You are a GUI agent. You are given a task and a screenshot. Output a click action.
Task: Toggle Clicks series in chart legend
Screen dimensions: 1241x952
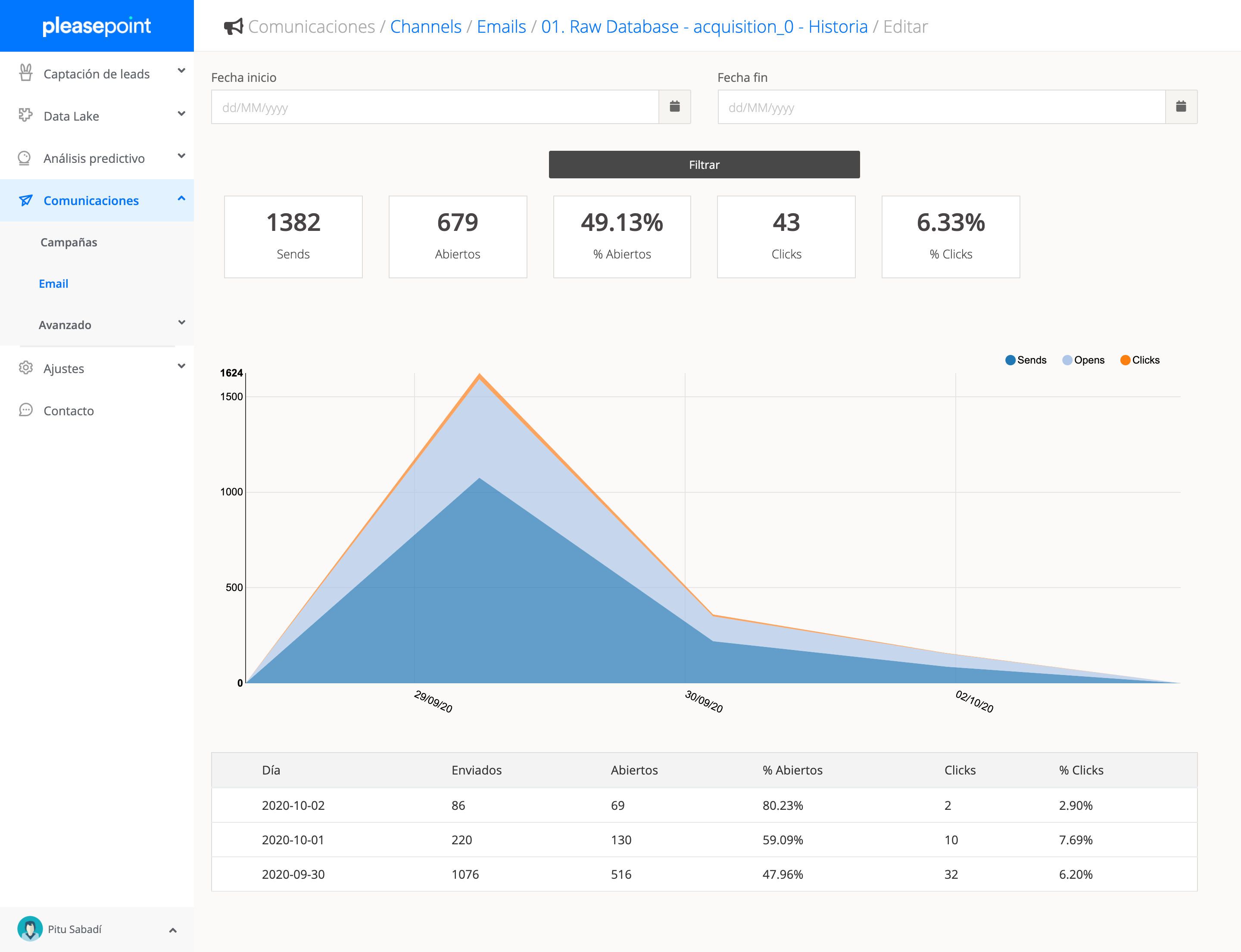[x=1139, y=361]
